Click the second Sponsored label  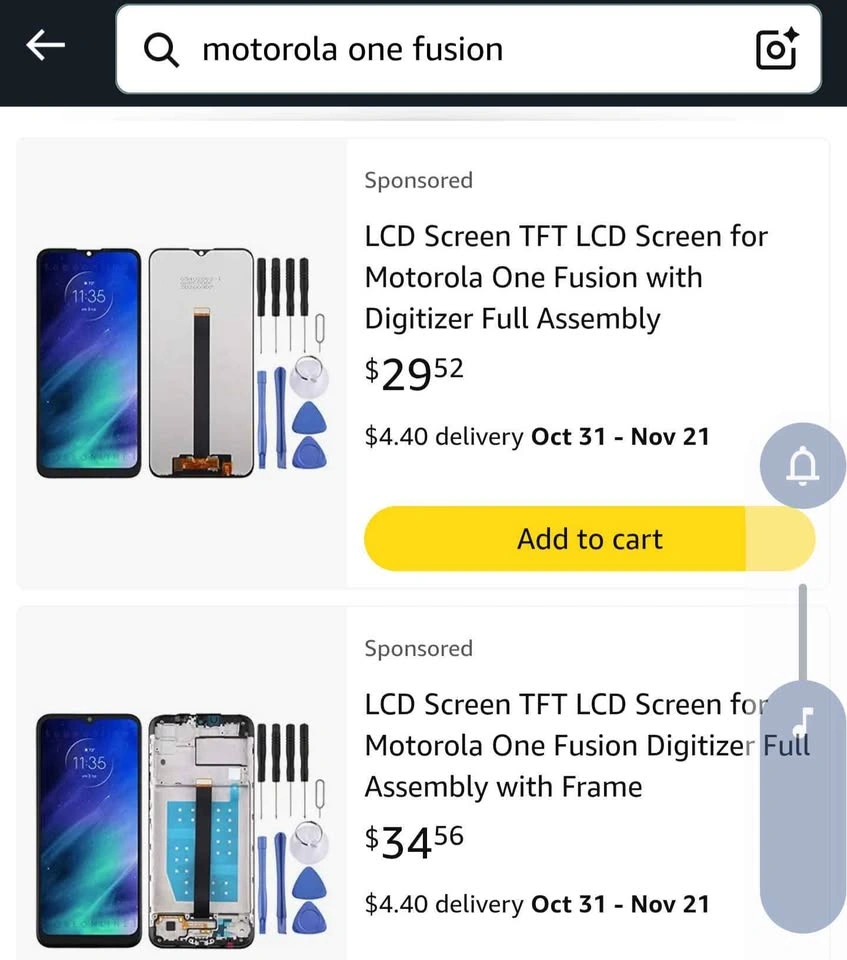tap(418, 649)
